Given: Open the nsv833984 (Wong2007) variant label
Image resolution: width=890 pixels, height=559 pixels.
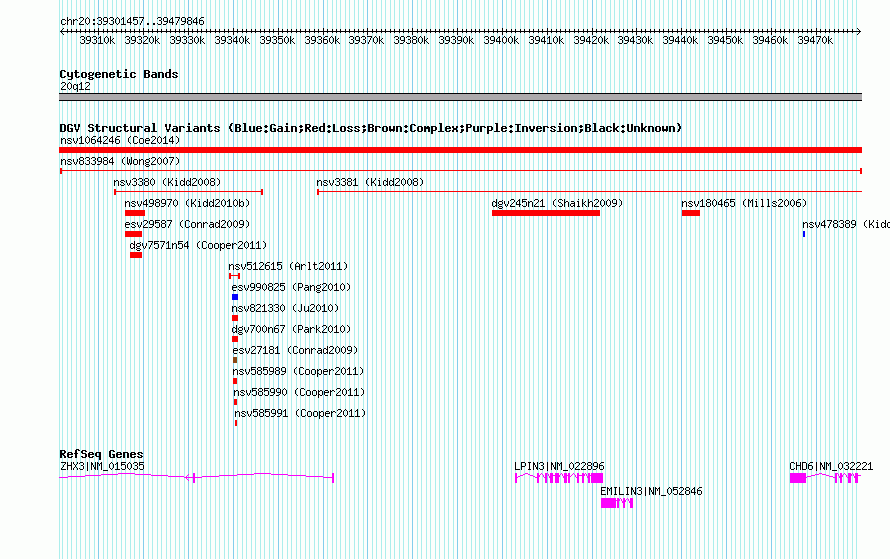Looking at the screenshot, I should pyautogui.click(x=120, y=161).
